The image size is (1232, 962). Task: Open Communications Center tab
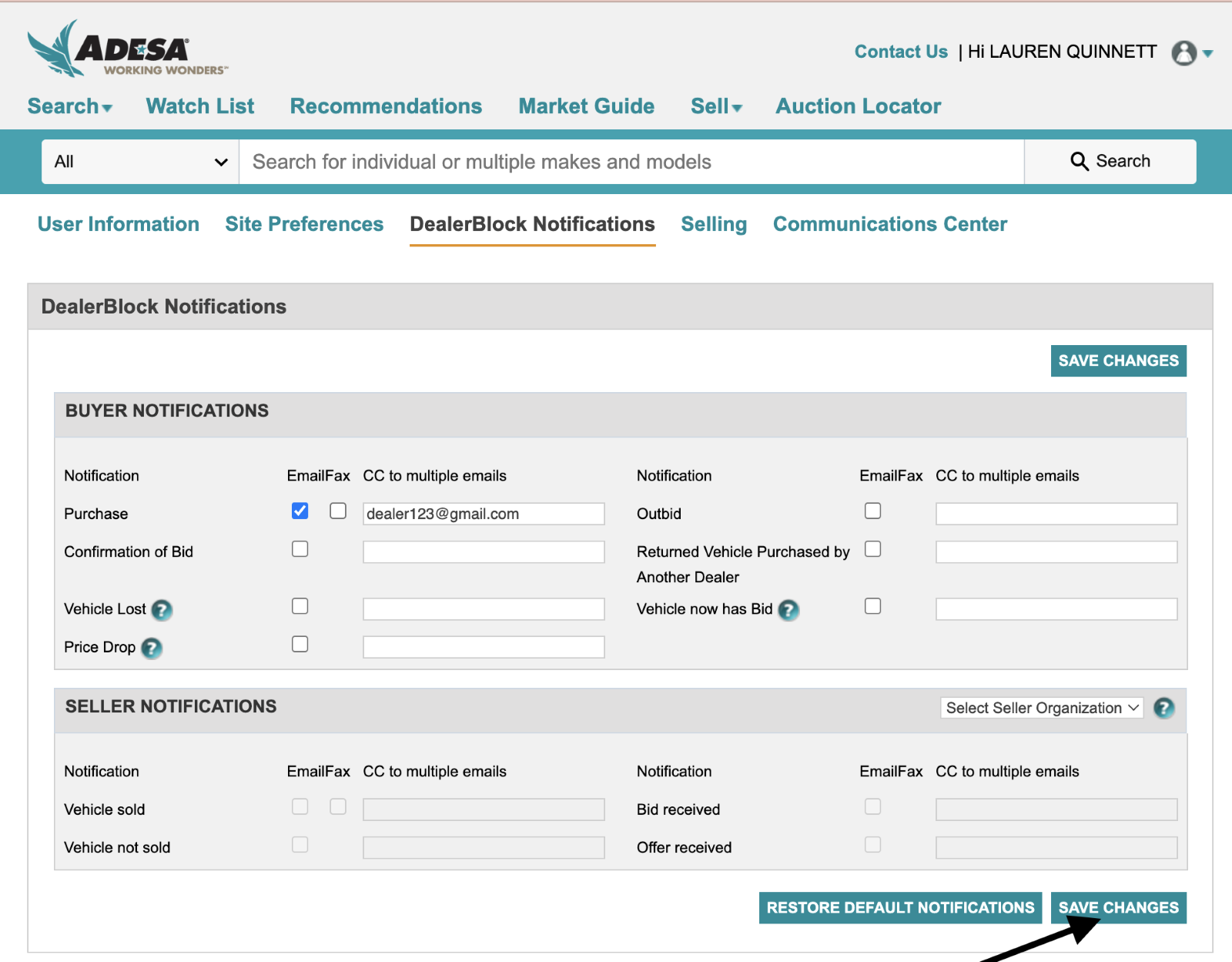(890, 224)
